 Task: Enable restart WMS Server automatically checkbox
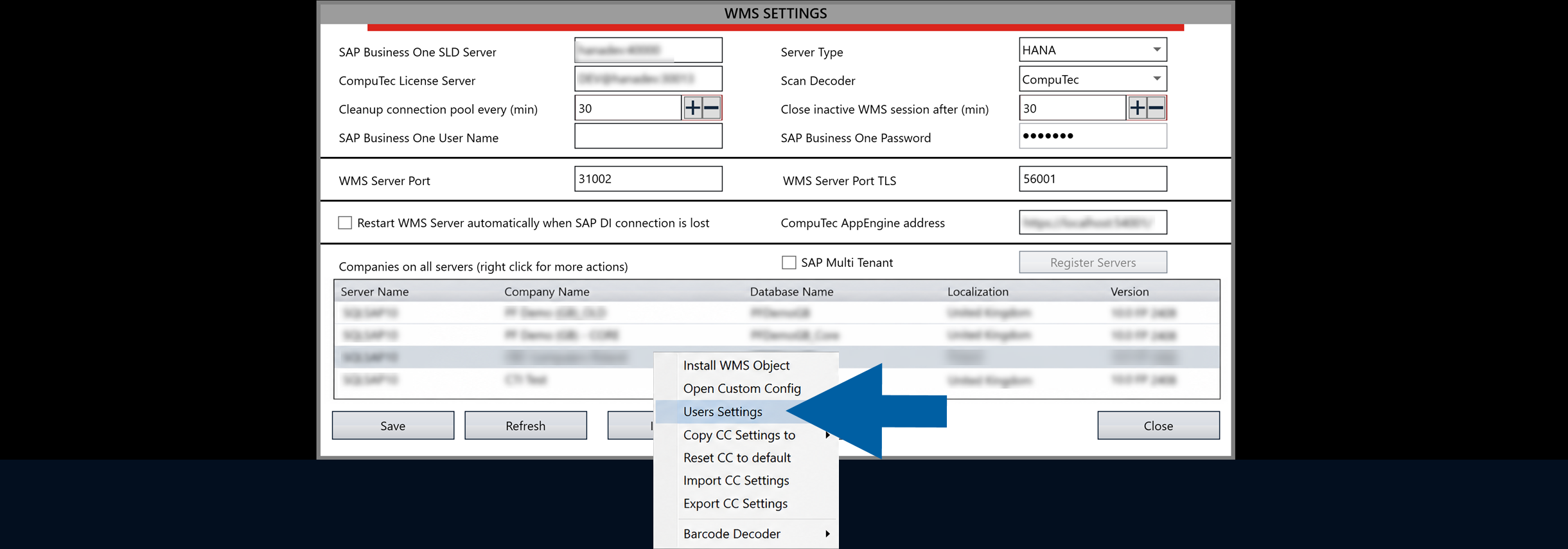345,222
